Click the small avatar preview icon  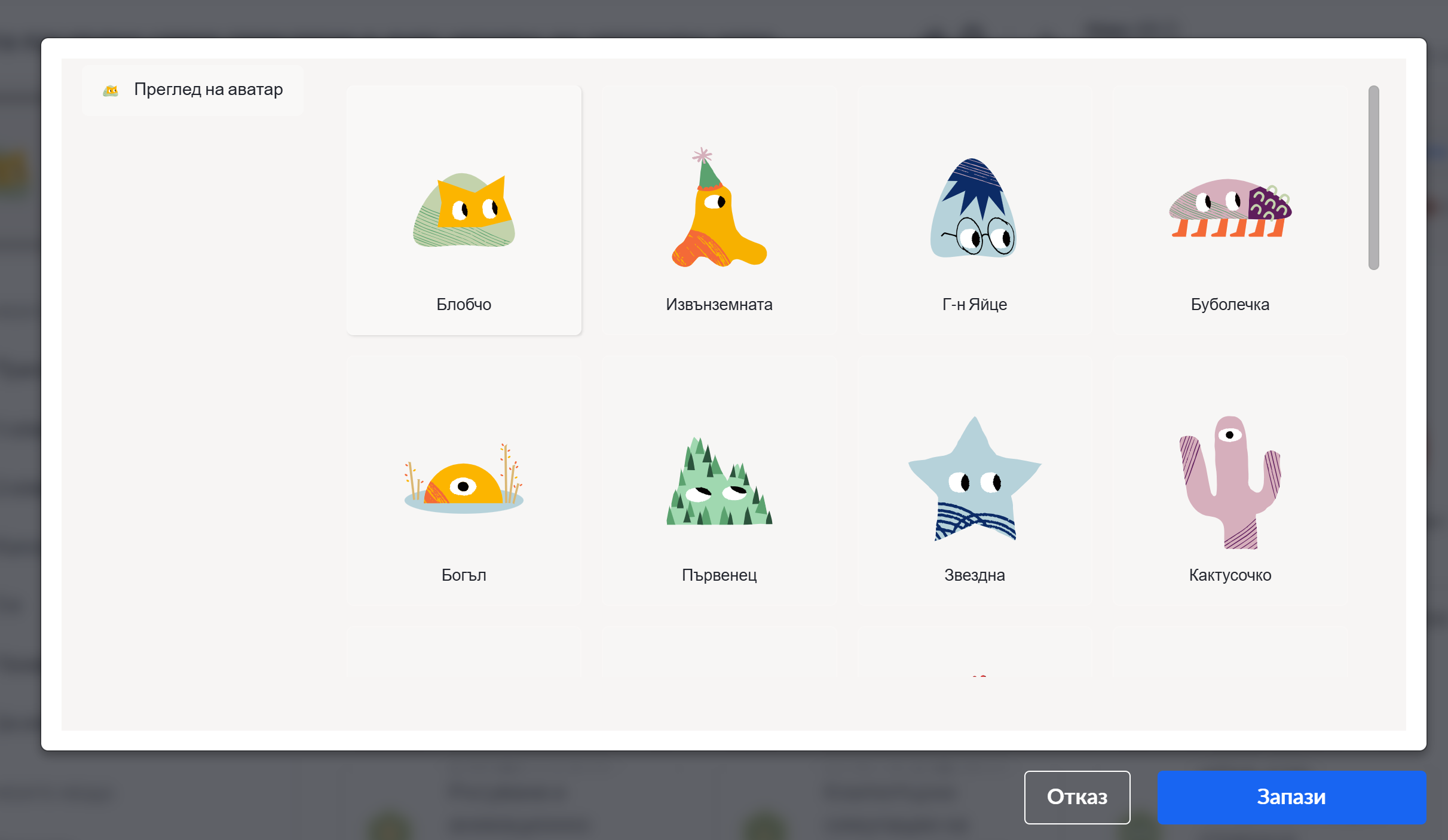pyautogui.click(x=111, y=90)
